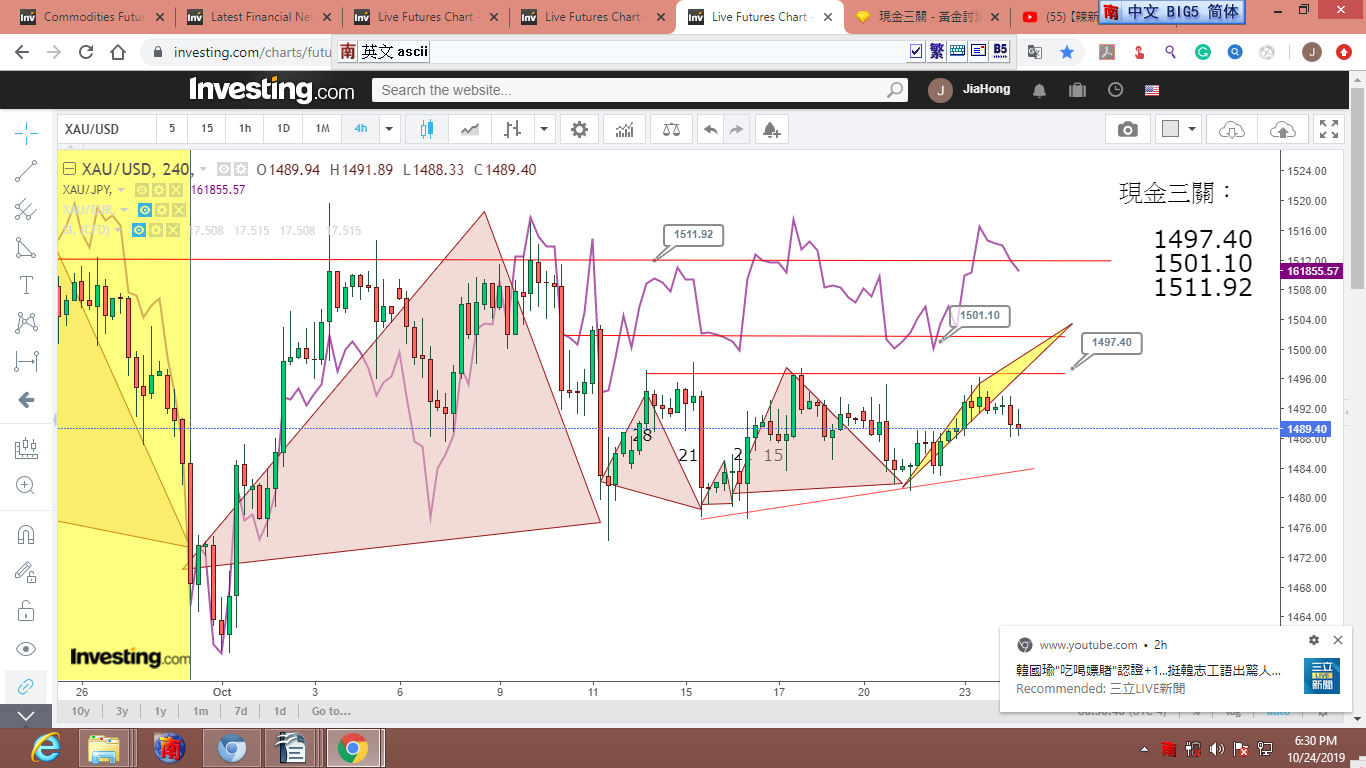Expand the time interval dropdown arrow

(389, 129)
